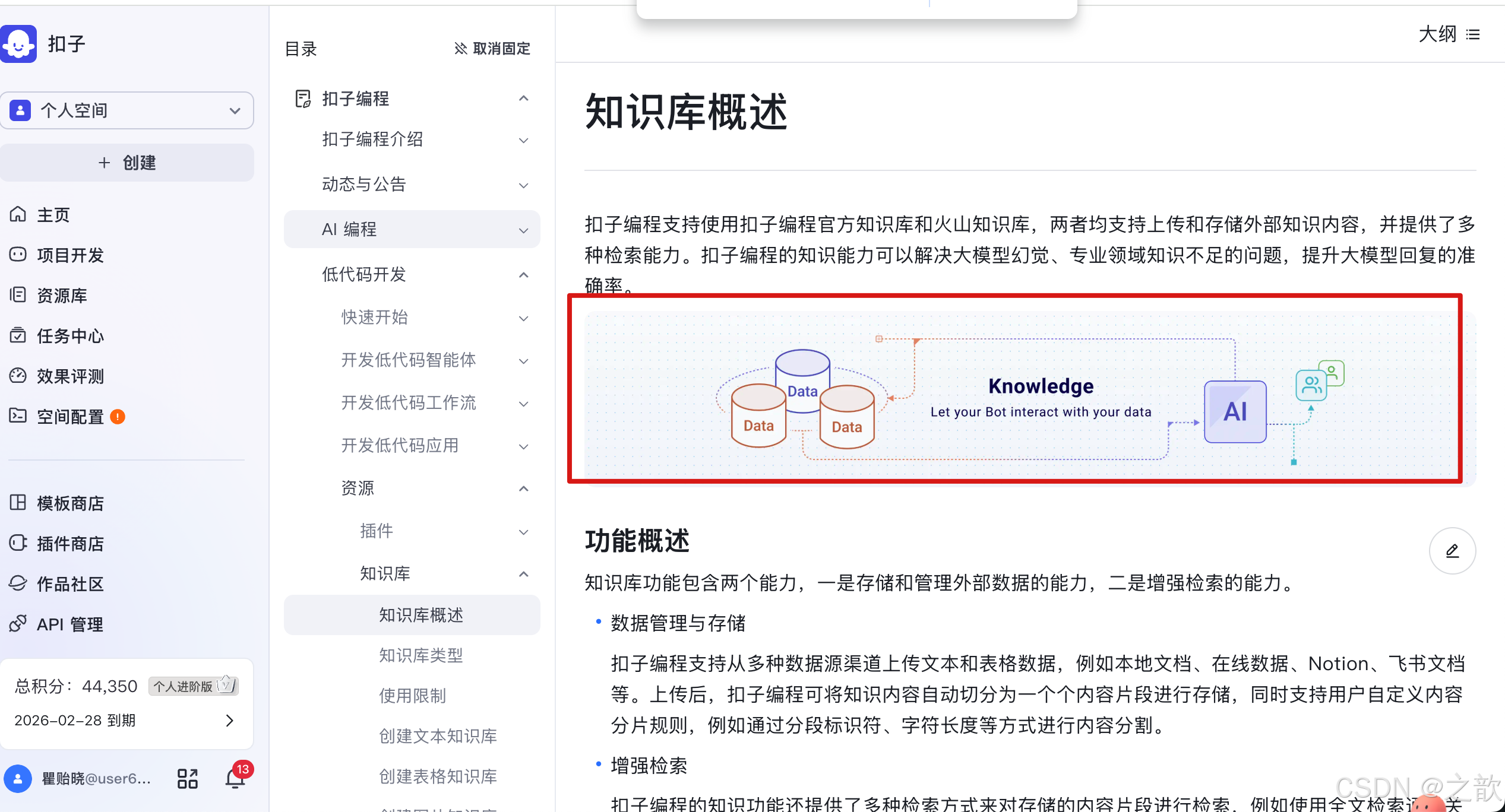
Task: Expand the 快速开始 tree item
Action: coord(523,318)
